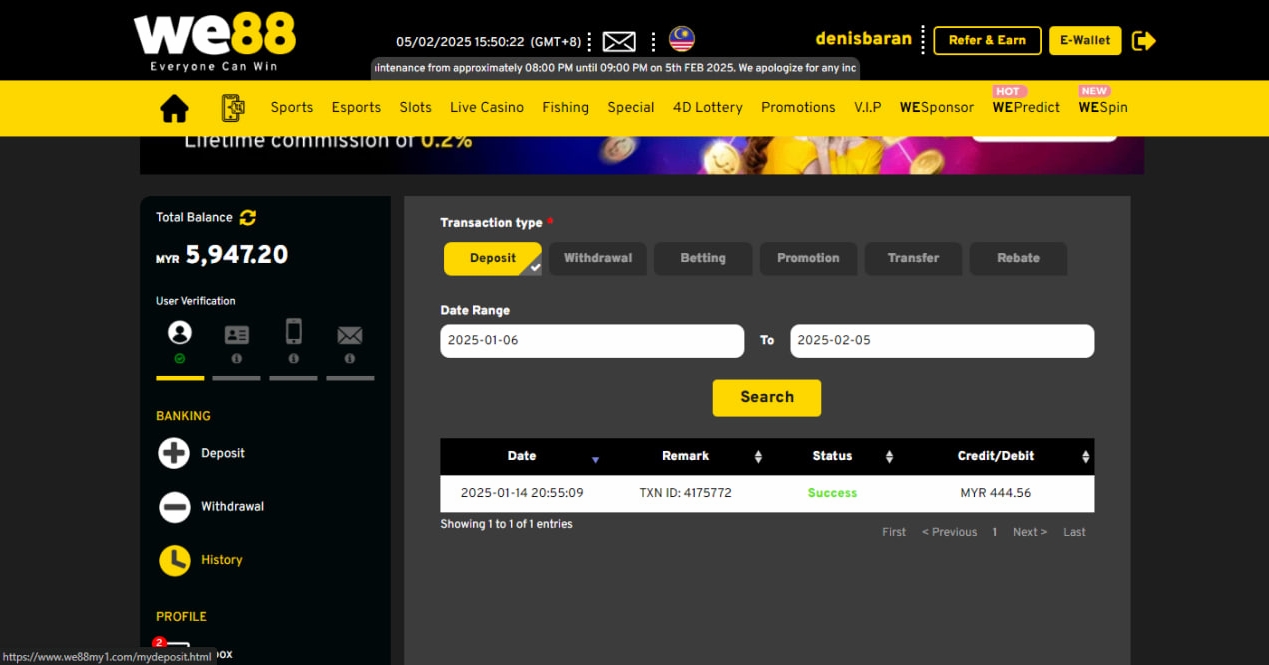Open the Special menu
Image resolution: width=1269 pixels, height=665 pixels.
click(x=631, y=108)
